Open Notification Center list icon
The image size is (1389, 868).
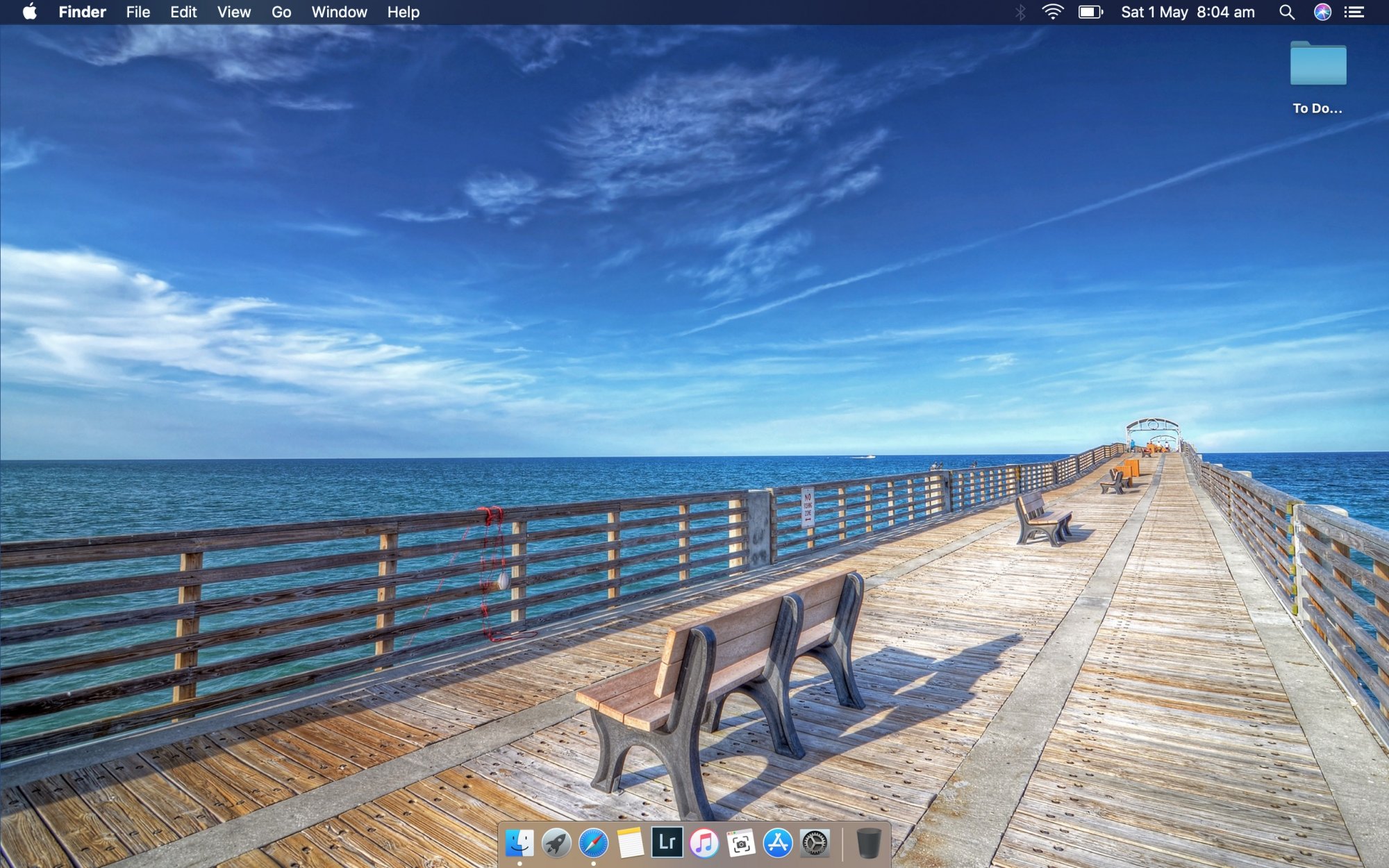(1354, 12)
